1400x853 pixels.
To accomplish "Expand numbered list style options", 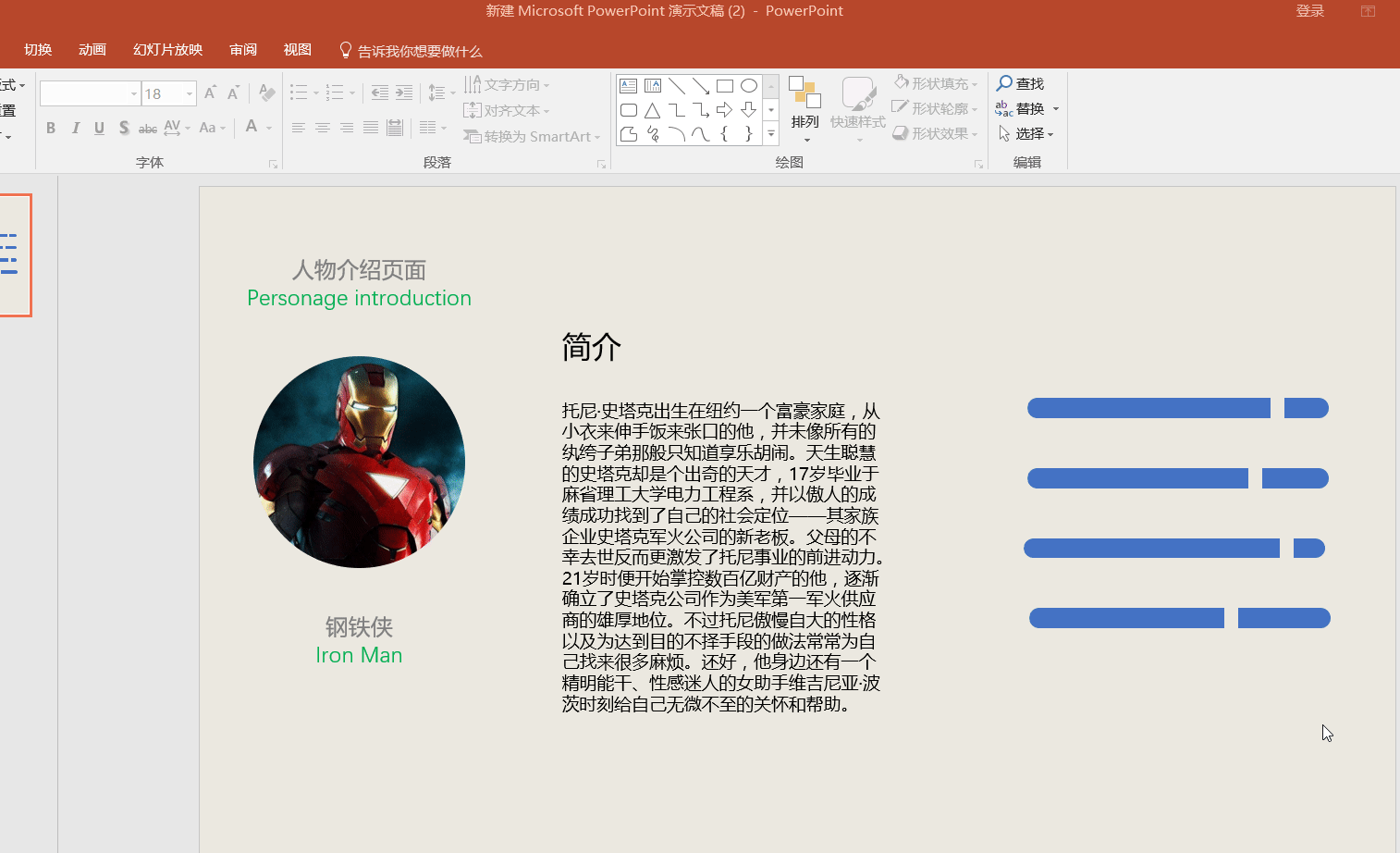I will click(x=352, y=93).
